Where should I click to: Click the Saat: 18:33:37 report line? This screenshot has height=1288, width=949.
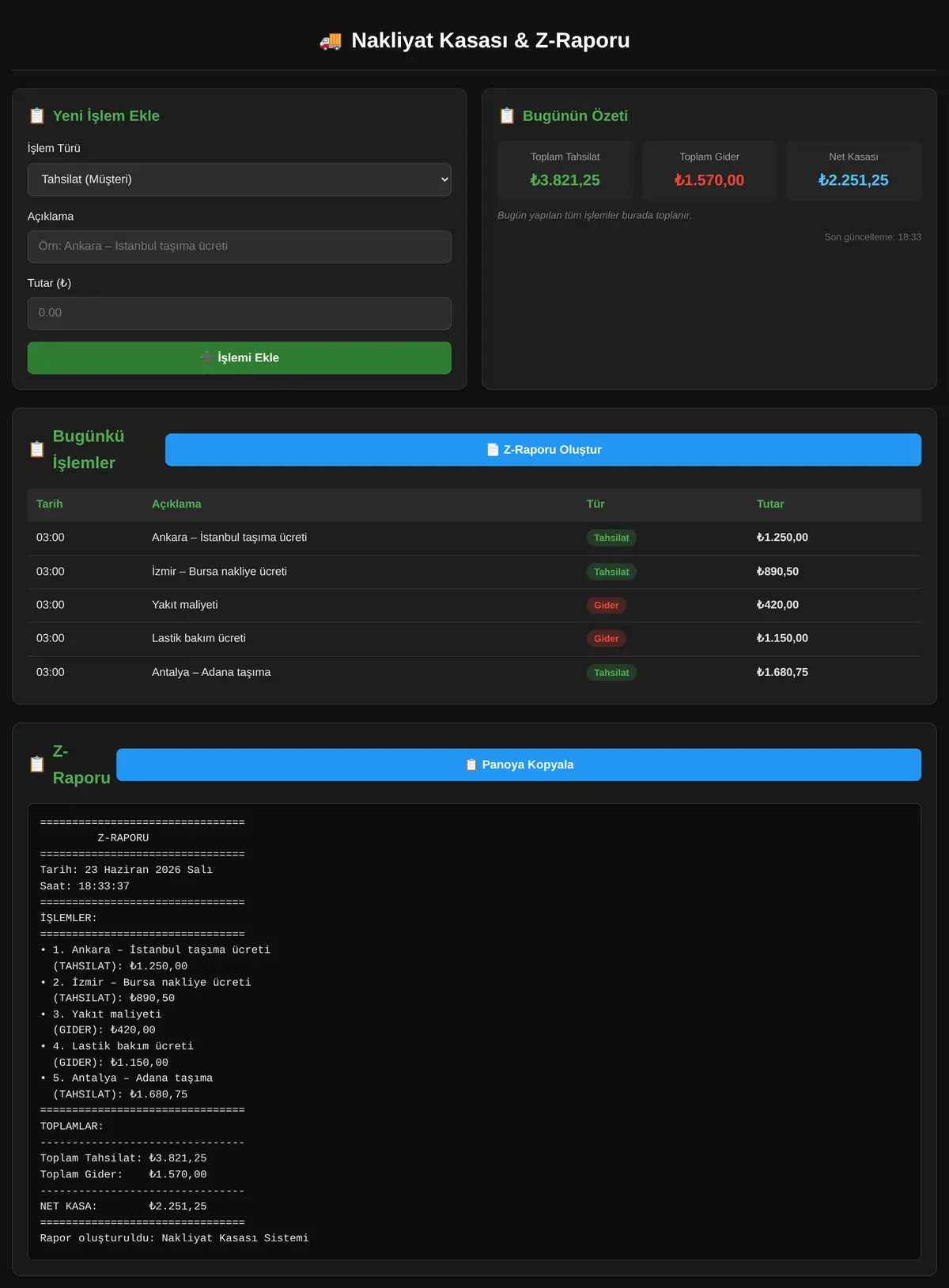pyautogui.click(x=85, y=886)
